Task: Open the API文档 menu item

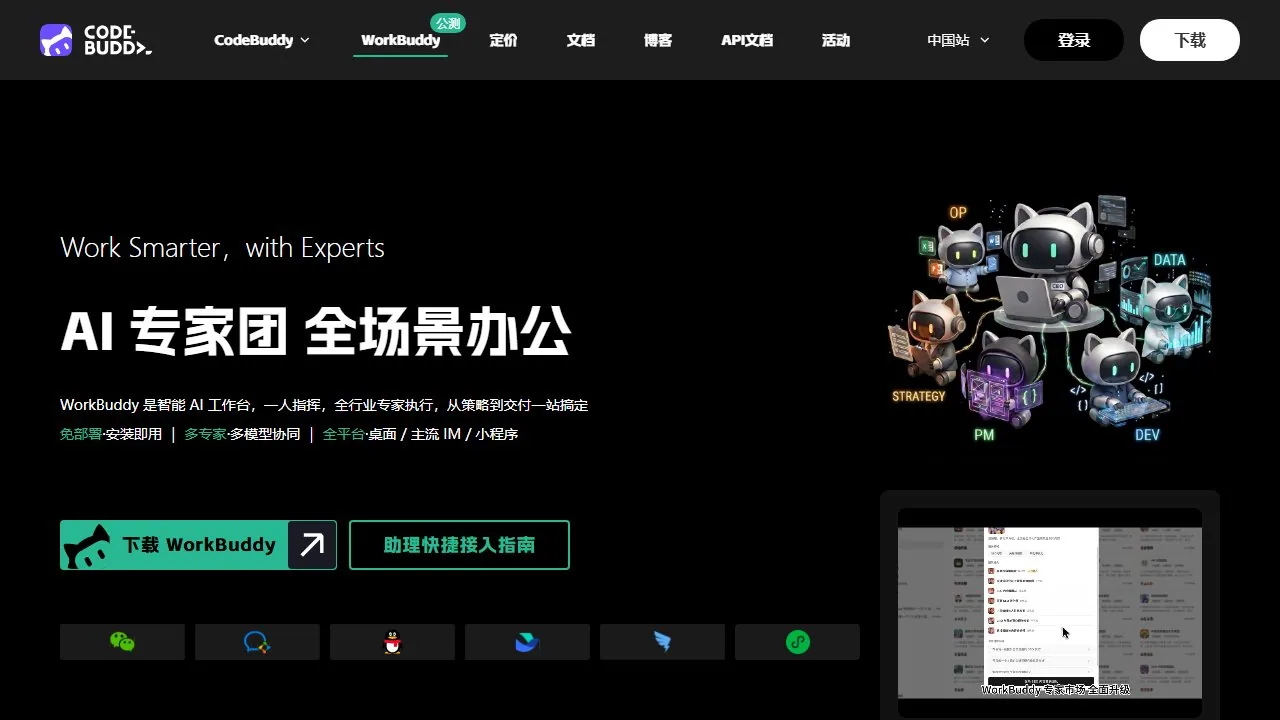Action: click(747, 40)
